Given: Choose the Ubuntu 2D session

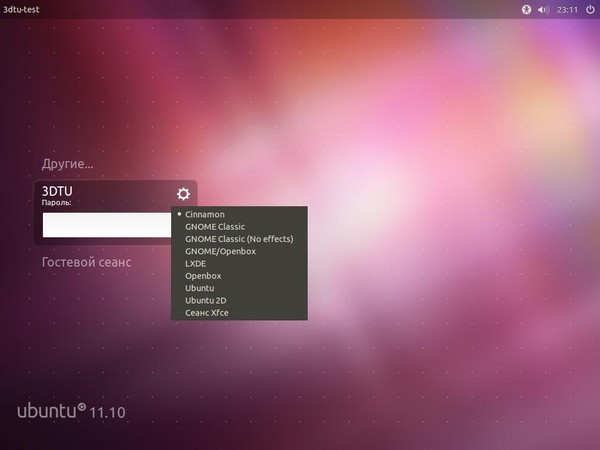Looking at the screenshot, I should click(x=205, y=300).
